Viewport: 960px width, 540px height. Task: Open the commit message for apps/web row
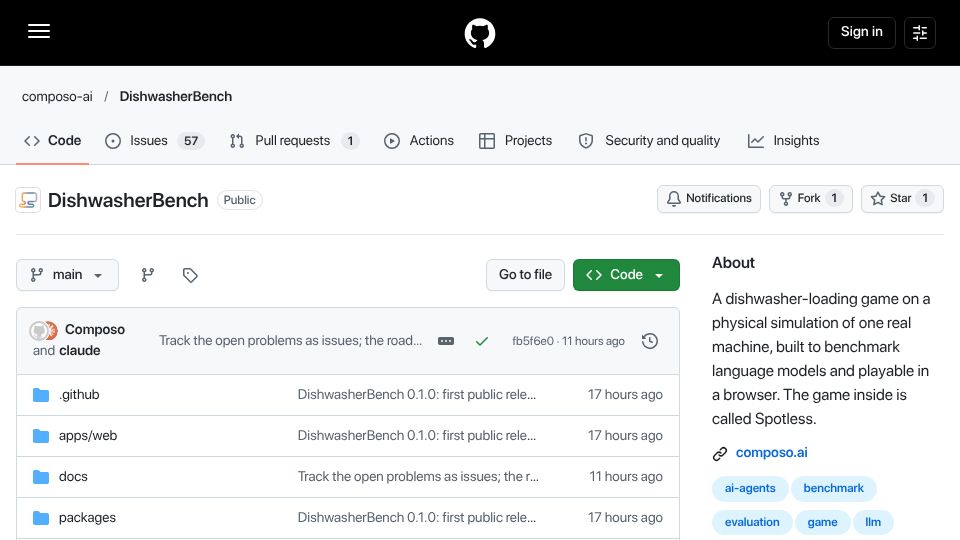(x=416, y=436)
